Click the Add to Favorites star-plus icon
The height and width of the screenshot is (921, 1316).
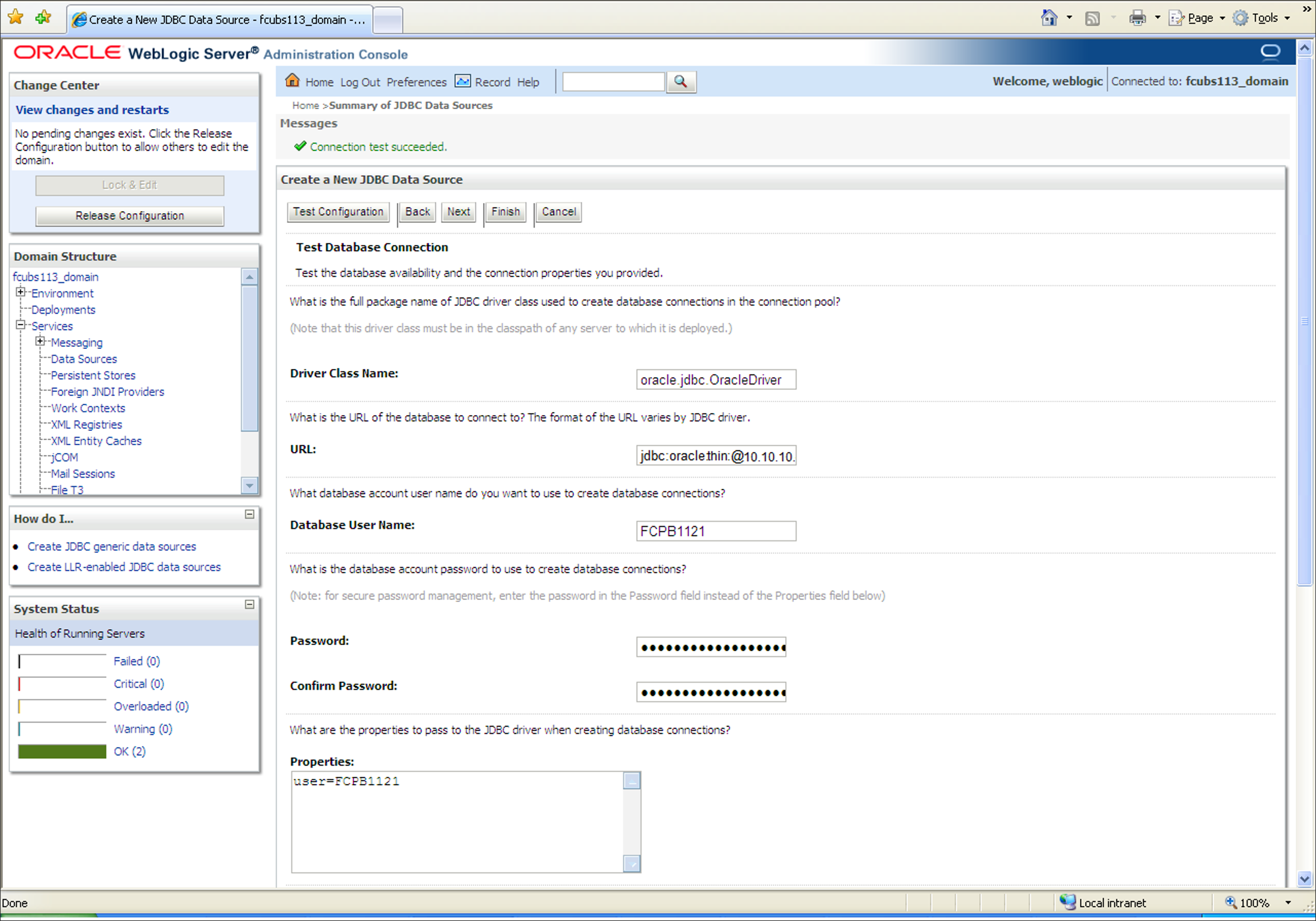pyautogui.click(x=43, y=18)
